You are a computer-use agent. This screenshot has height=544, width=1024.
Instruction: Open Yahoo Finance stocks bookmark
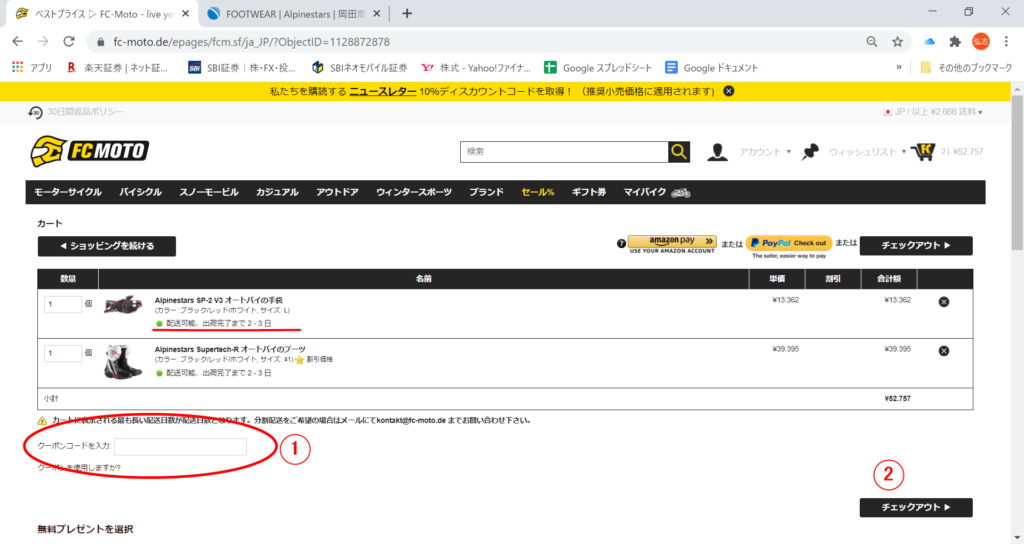pos(476,67)
